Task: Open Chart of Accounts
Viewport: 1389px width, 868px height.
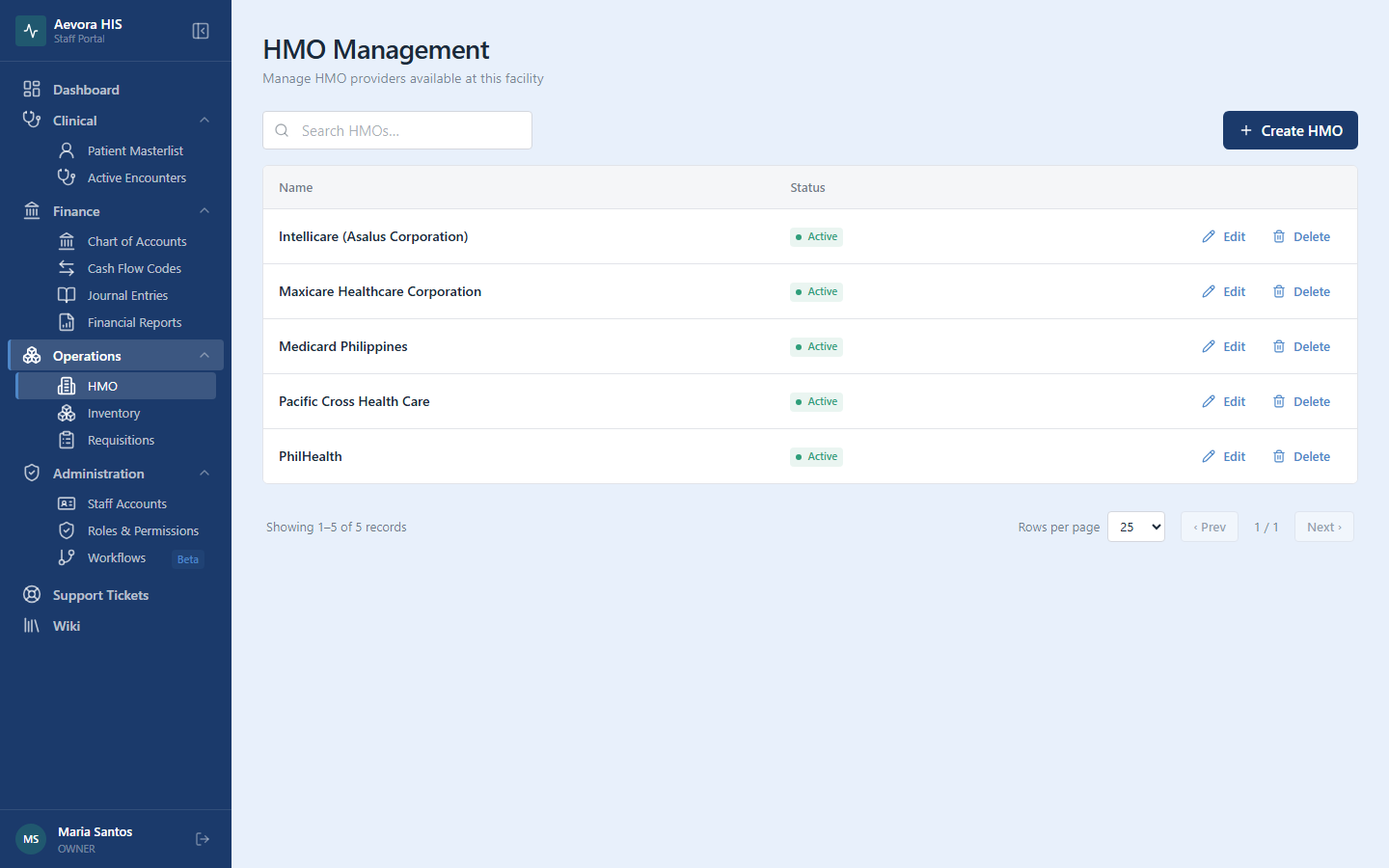Action: point(116,241)
